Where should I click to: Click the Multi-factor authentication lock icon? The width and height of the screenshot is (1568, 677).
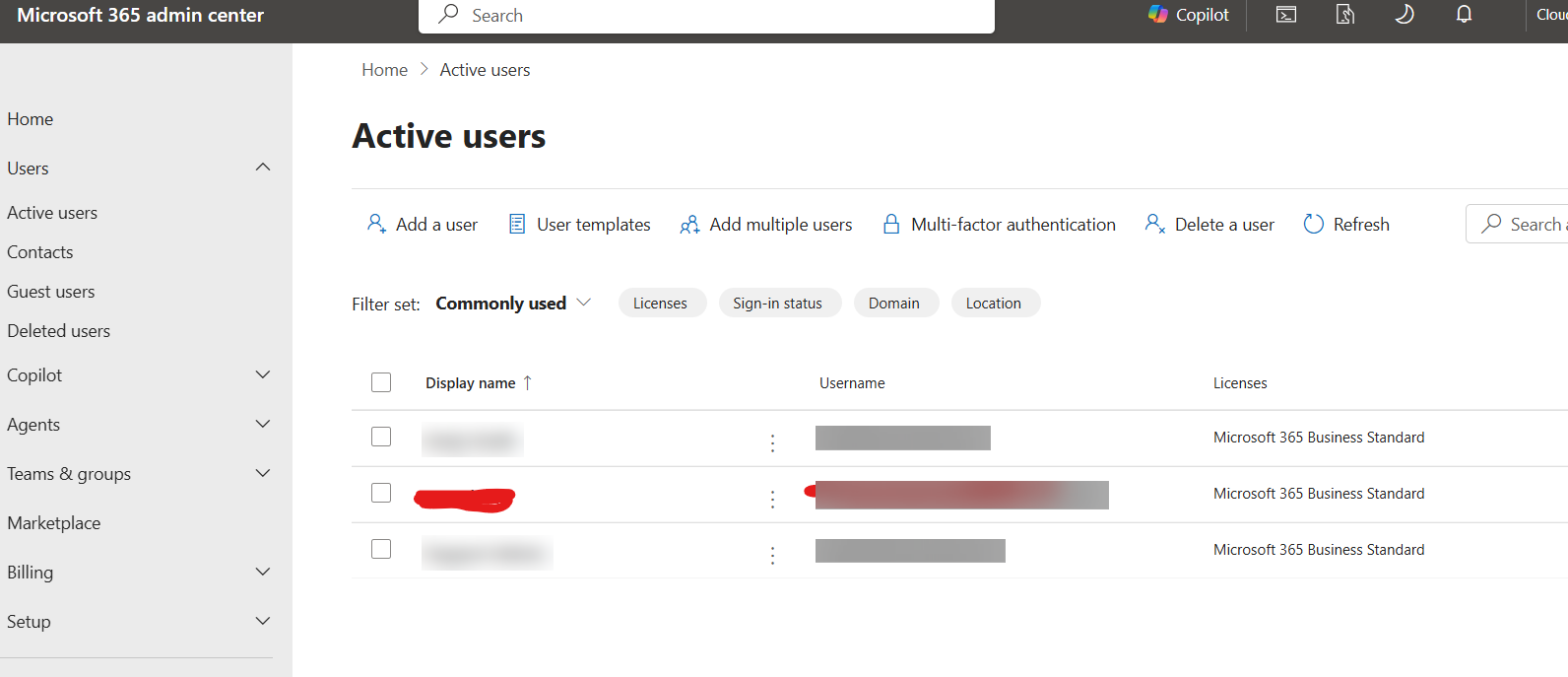891,224
